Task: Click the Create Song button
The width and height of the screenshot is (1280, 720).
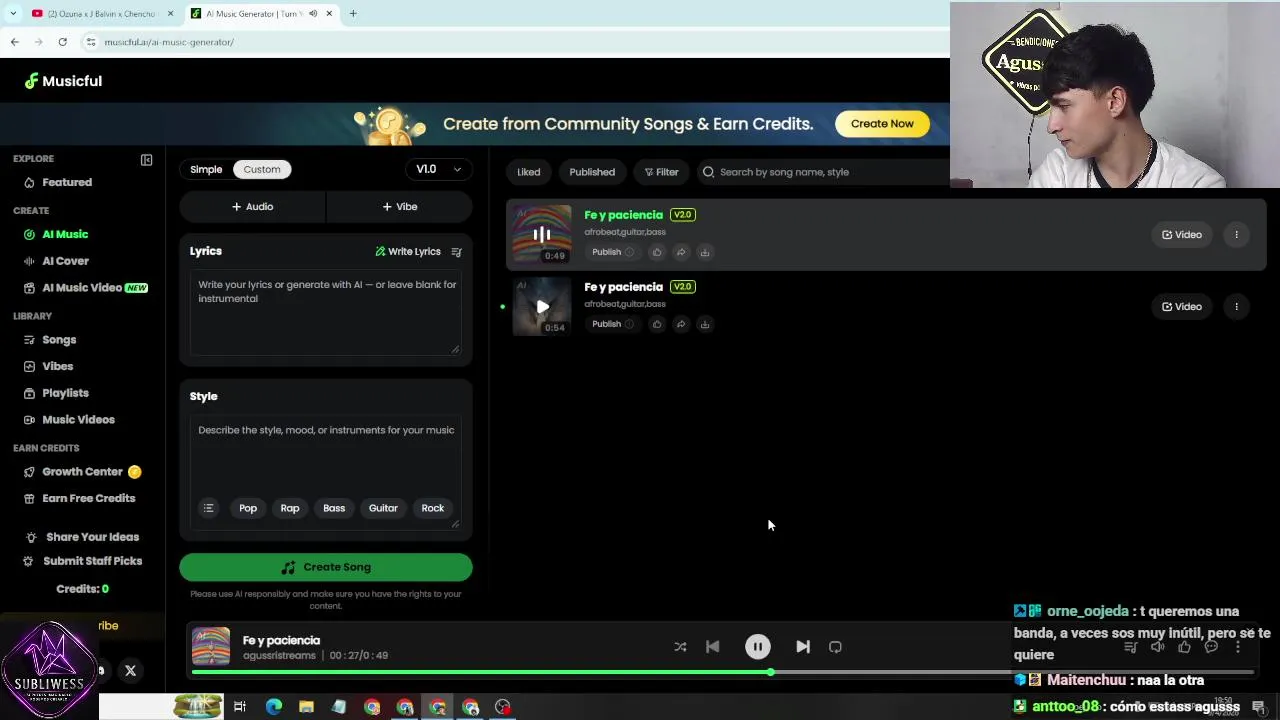Action: pos(326,567)
